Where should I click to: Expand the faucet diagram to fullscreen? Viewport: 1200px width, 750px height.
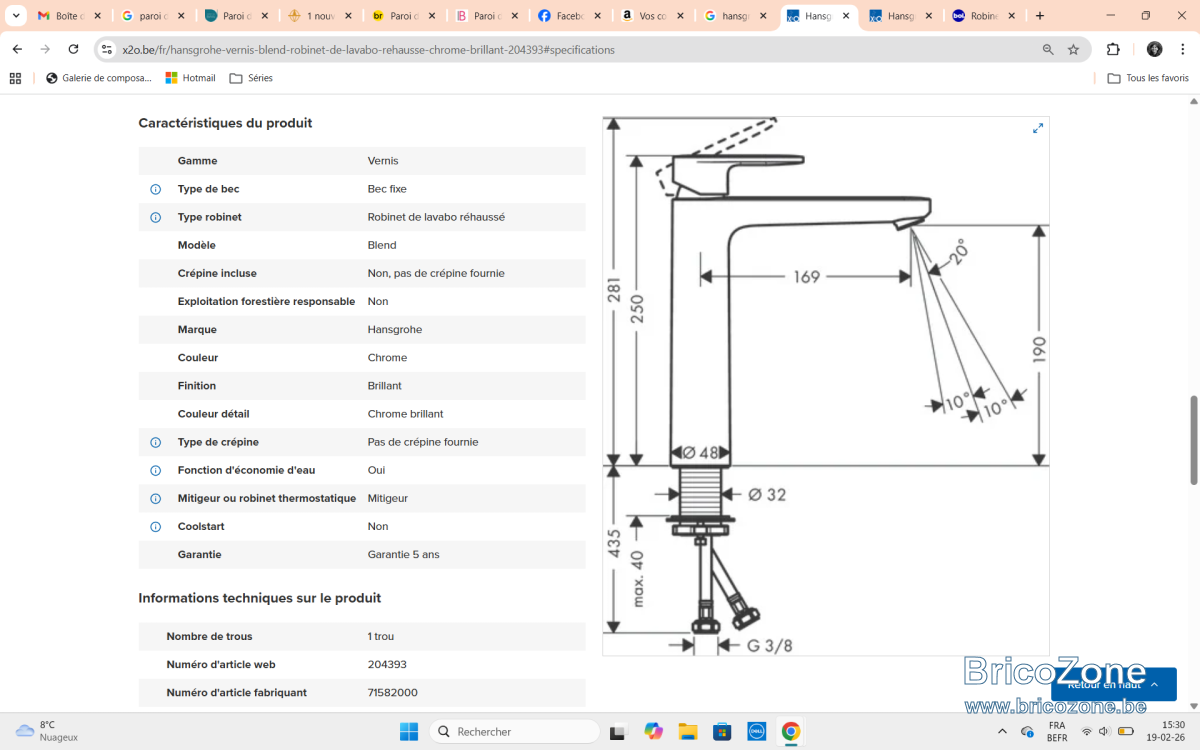click(1038, 128)
